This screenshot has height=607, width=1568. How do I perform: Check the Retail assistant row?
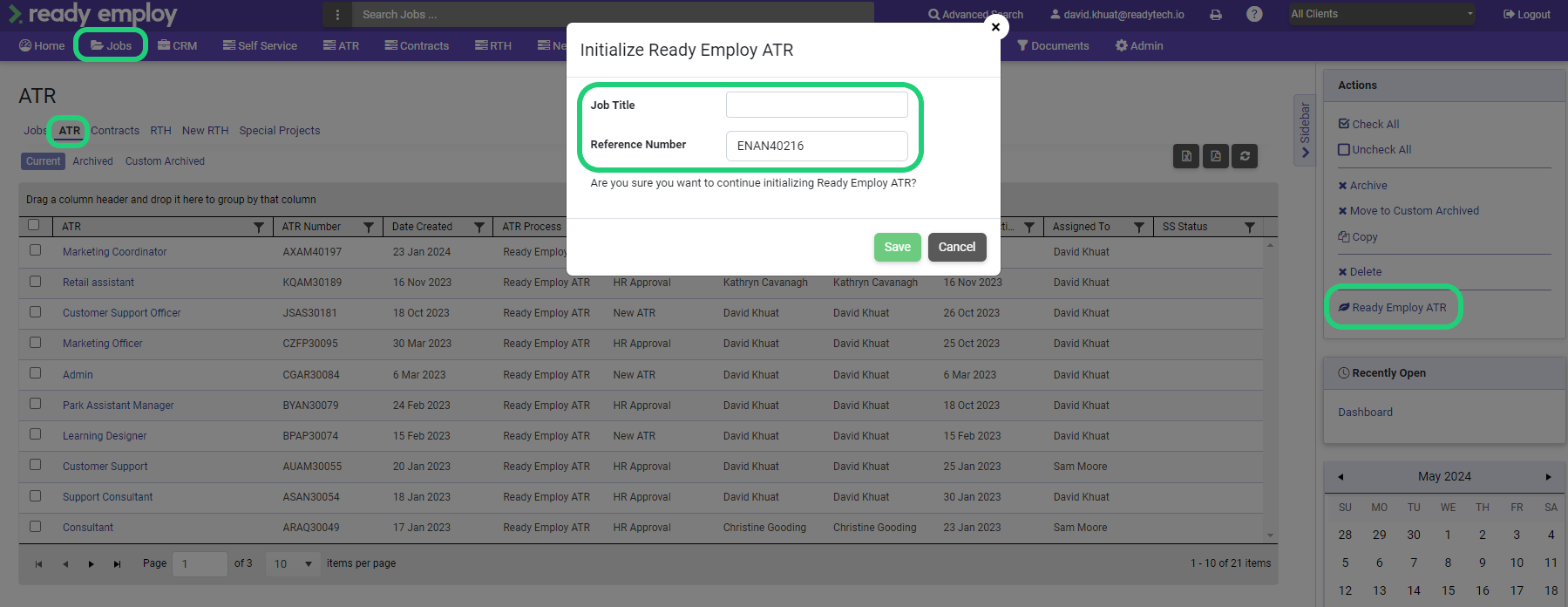36,281
